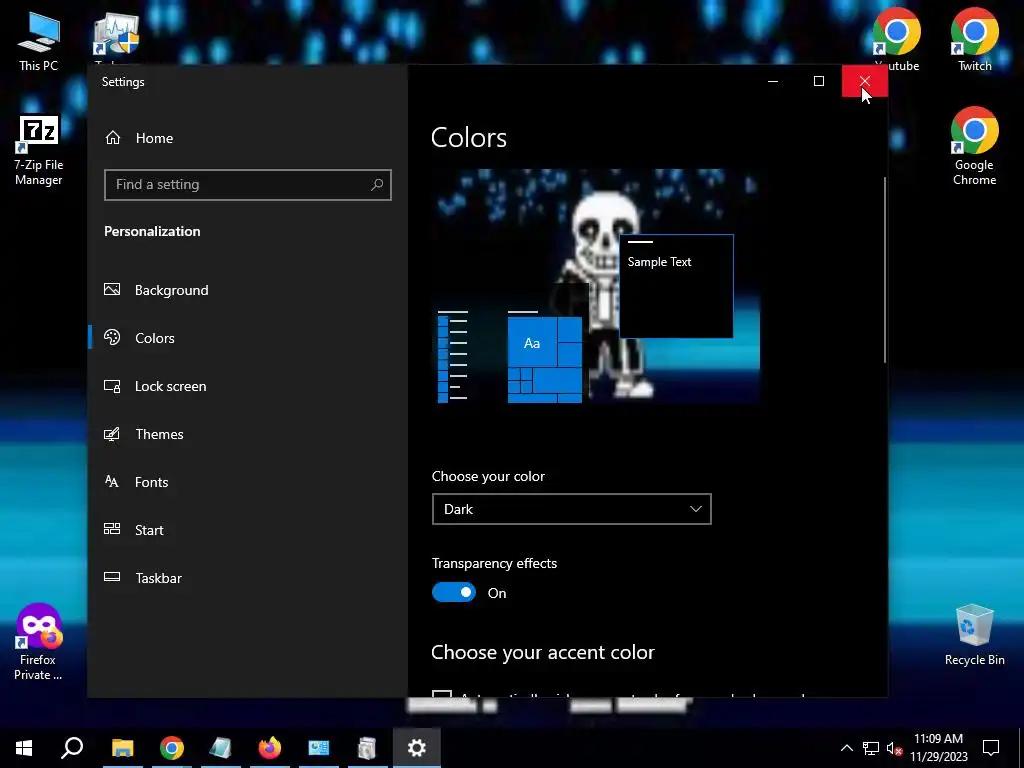Image resolution: width=1024 pixels, height=768 pixels.
Task: Select Twitch desktop shortcut
Action: click(974, 40)
